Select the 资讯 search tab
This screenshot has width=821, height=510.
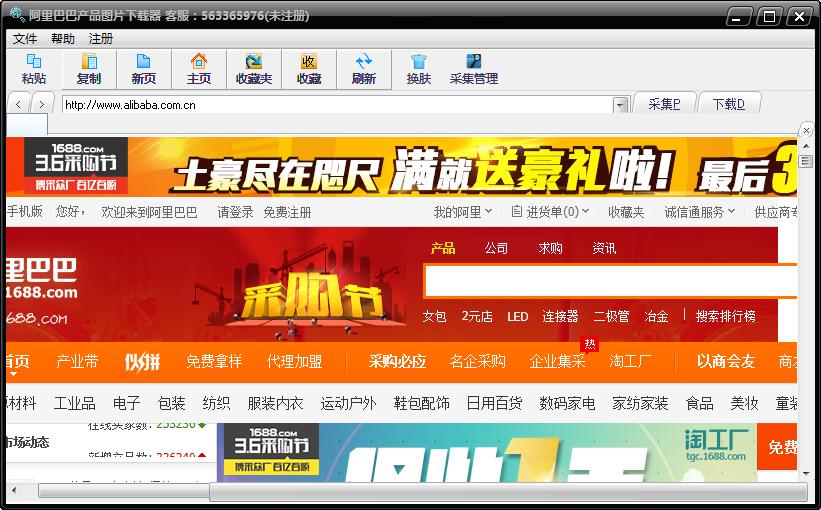point(604,248)
